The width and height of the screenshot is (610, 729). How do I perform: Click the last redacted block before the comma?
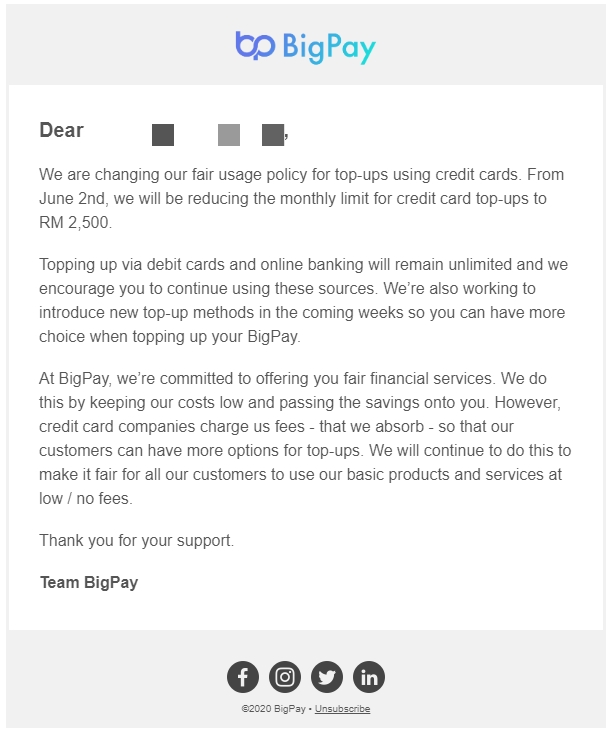(272, 134)
